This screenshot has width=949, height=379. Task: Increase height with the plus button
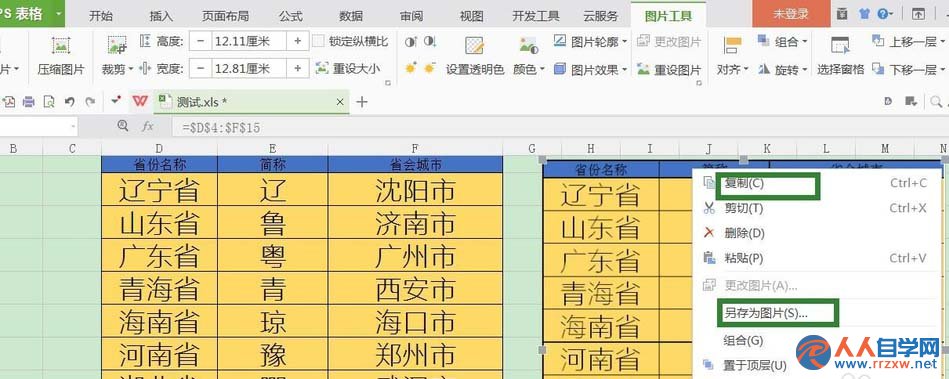(298, 41)
